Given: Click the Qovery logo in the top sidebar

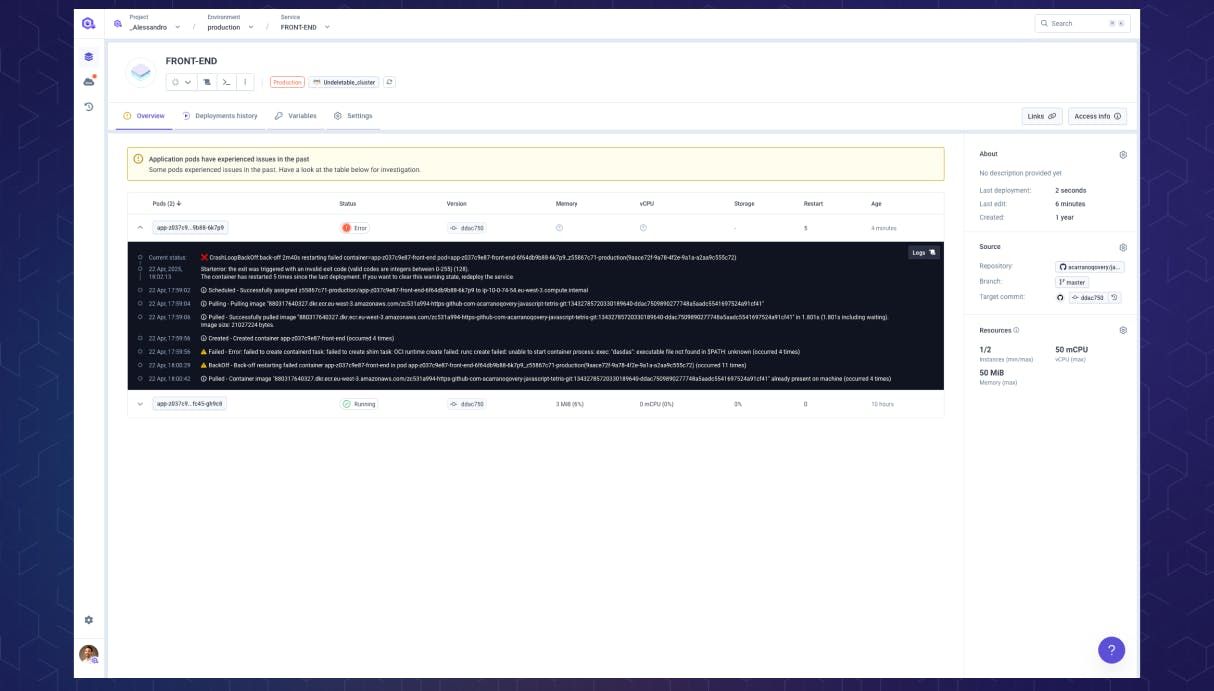Looking at the screenshot, I should (x=88, y=22).
